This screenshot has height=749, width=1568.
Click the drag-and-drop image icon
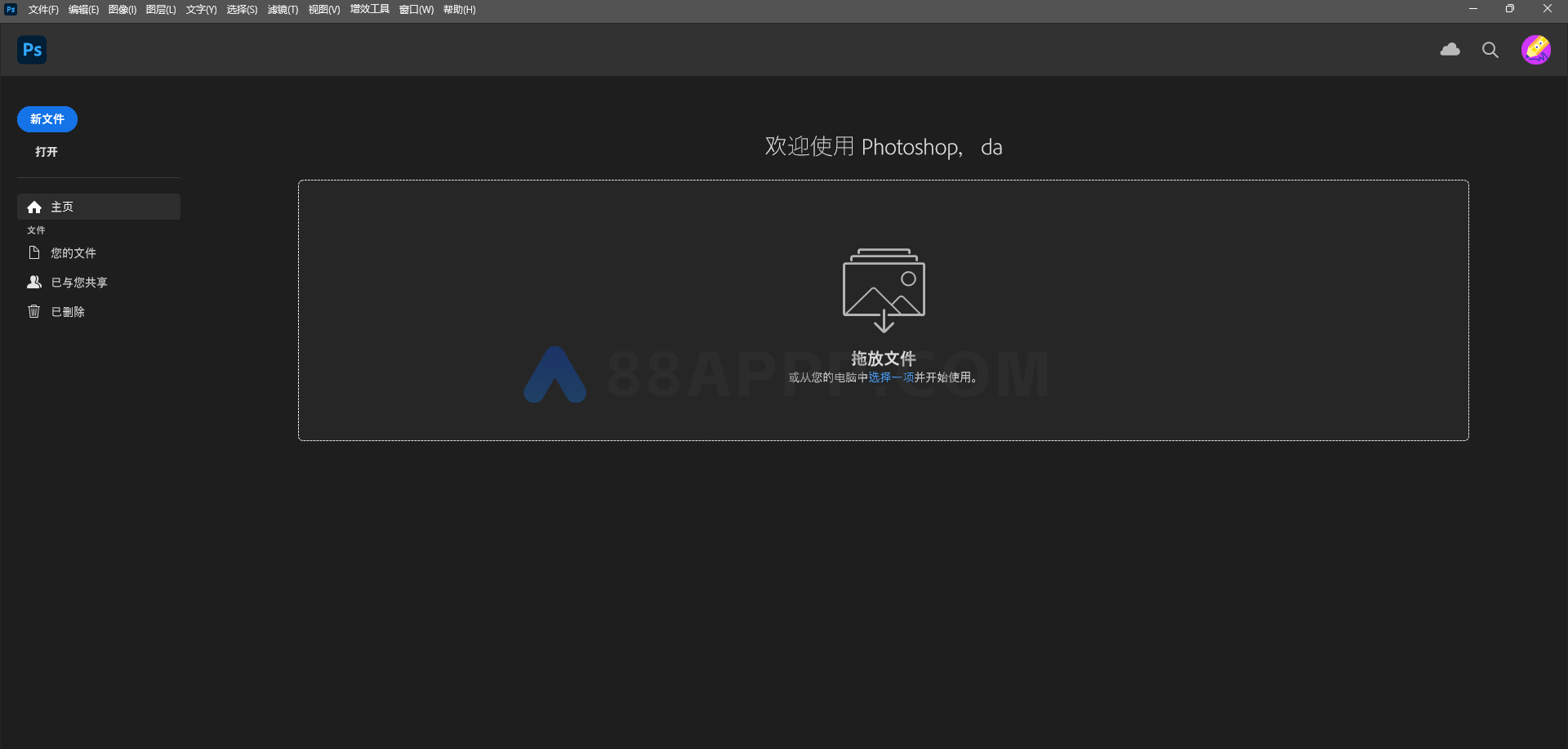pos(884,290)
